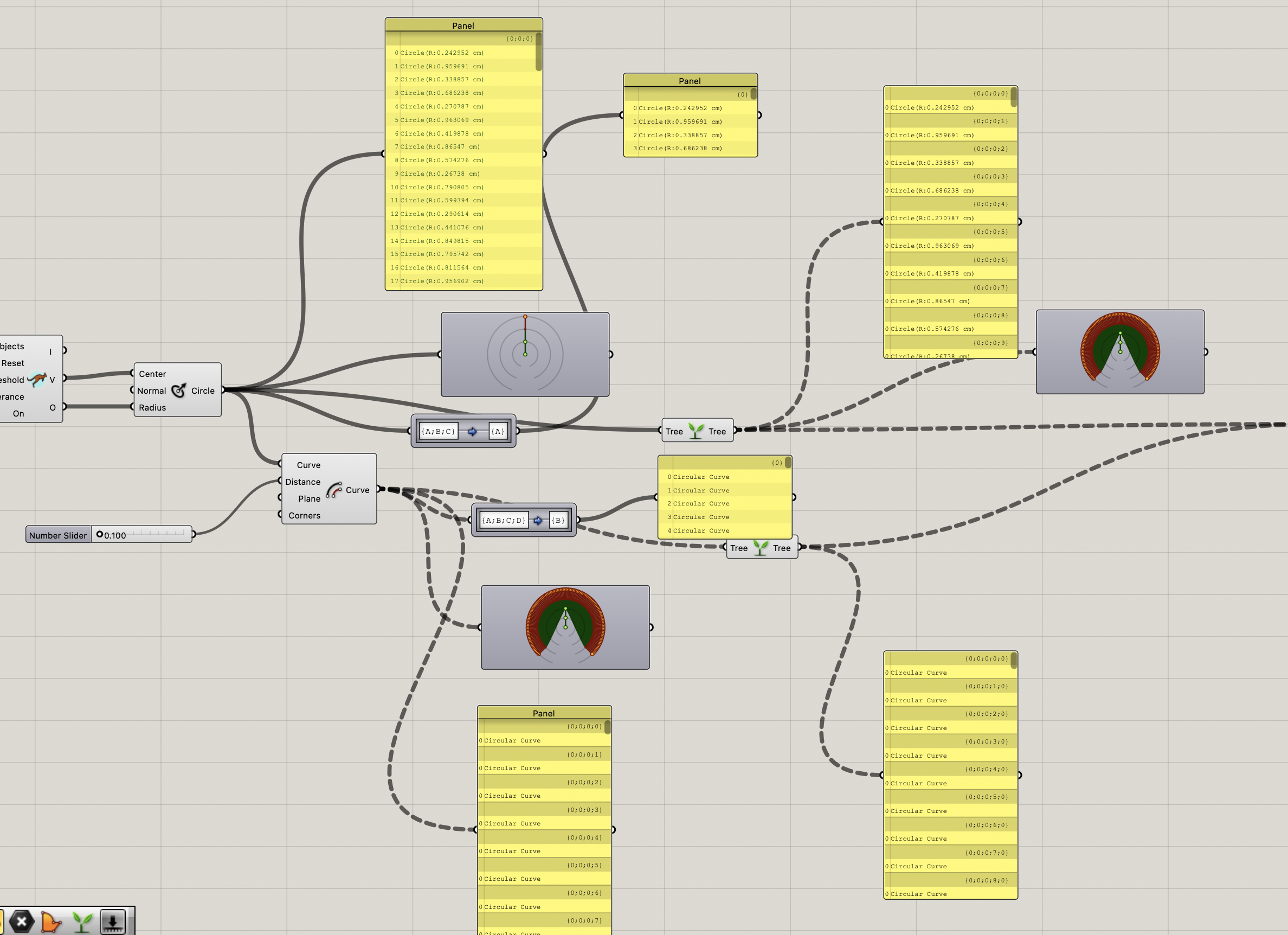Screen dimensions: 1288x935
Task: Click the black hexagon X icon in bottom toolbar
Action: [22, 921]
